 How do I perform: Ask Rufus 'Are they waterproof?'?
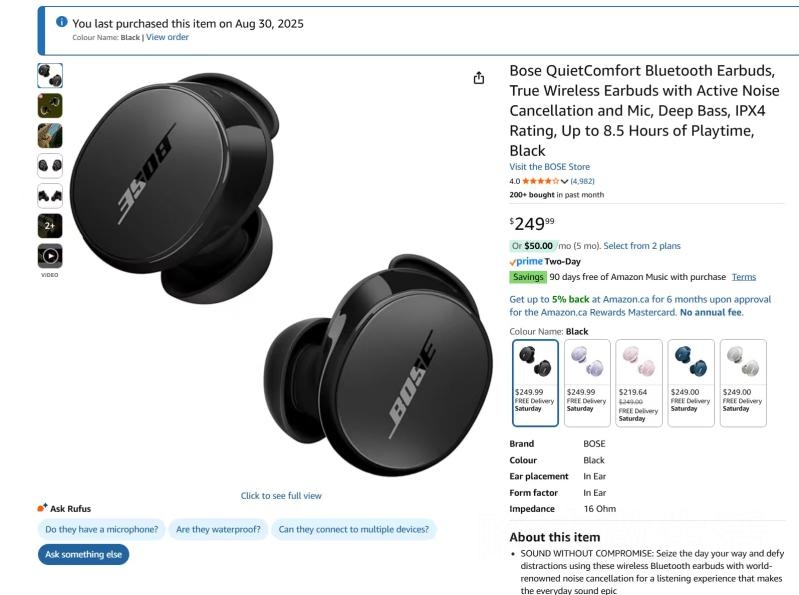click(218, 529)
